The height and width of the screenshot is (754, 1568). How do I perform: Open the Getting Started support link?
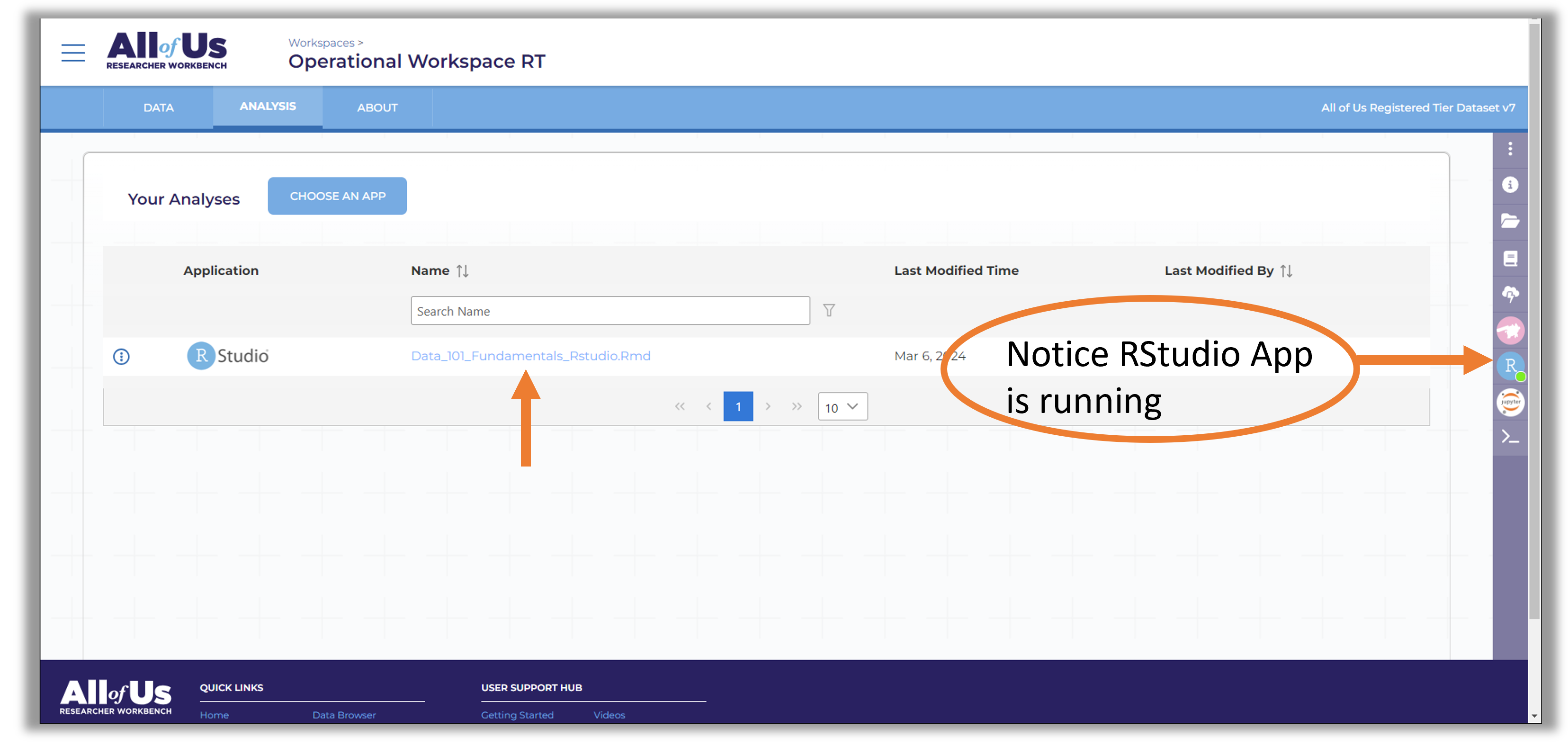518,714
